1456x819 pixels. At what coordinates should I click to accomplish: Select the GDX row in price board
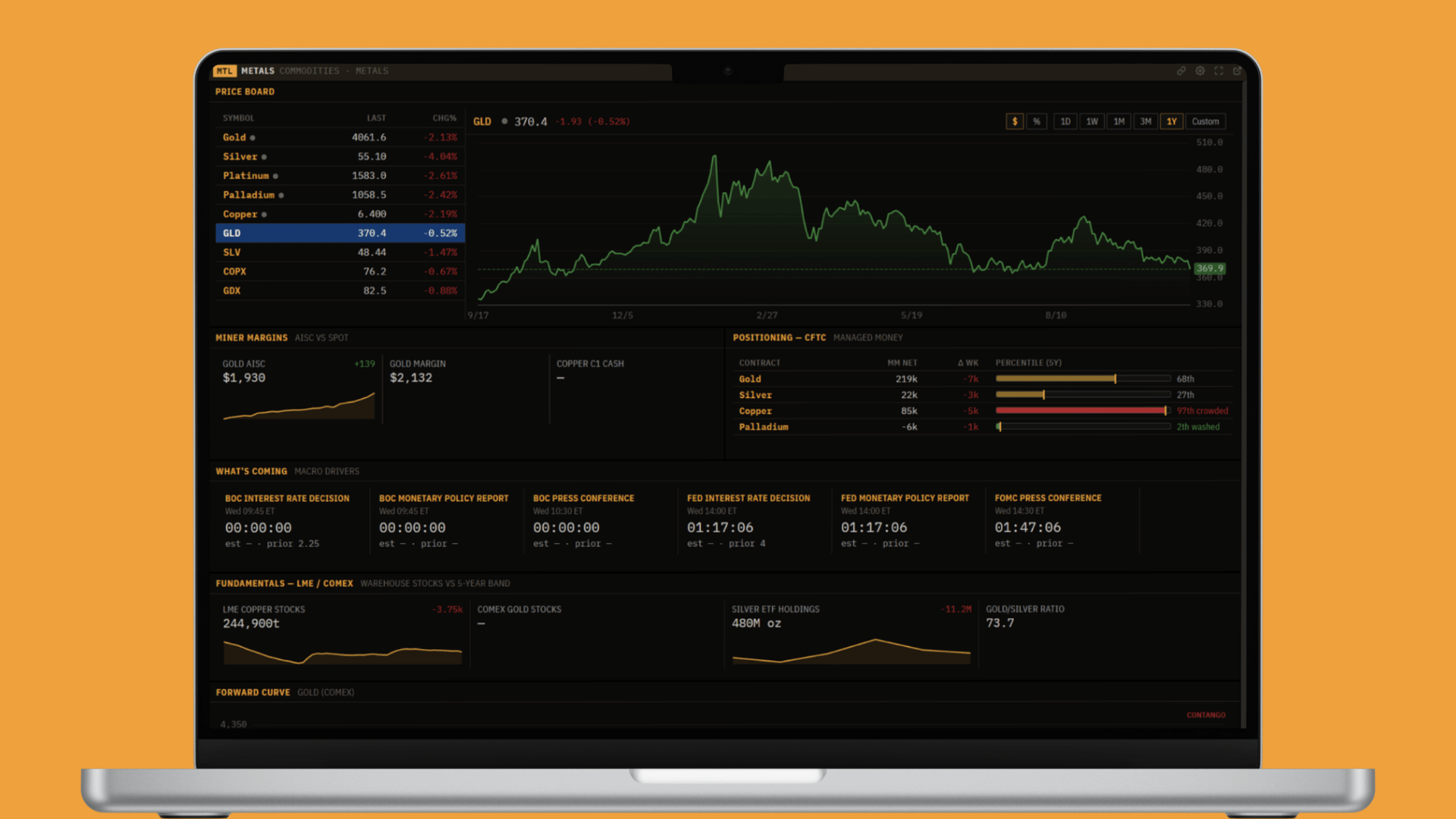pos(340,290)
